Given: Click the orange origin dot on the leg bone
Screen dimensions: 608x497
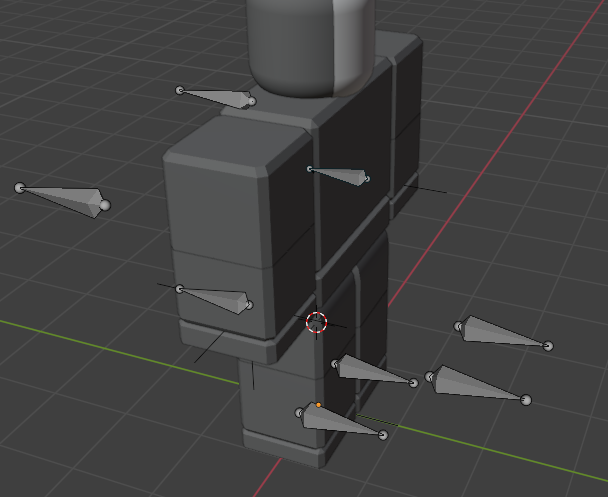Looking at the screenshot, I should tap(319, 405).
